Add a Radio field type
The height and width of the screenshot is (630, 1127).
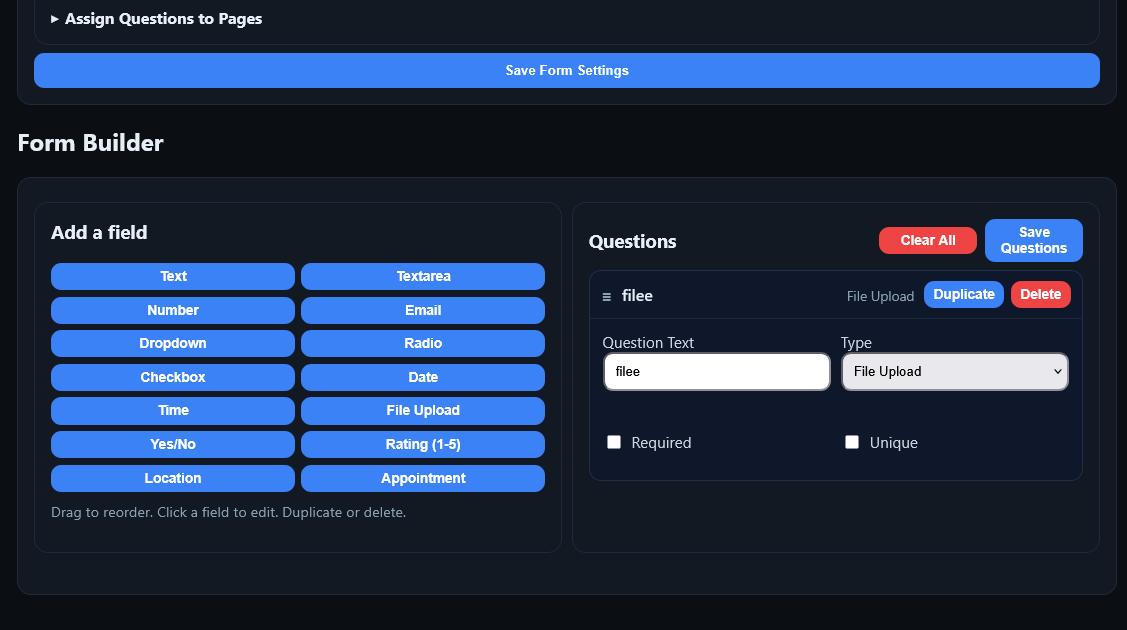422,344
